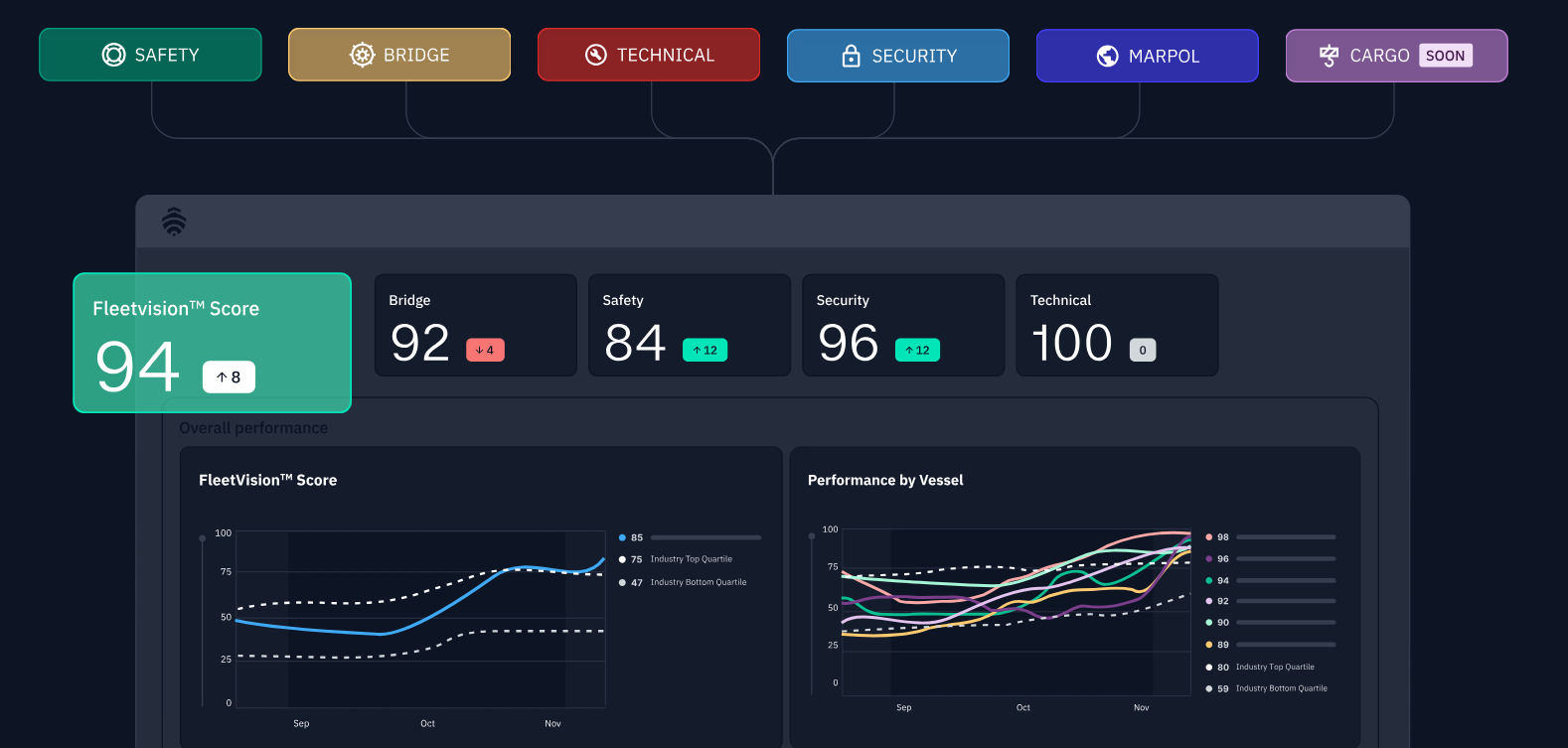
Task: Click the Nov label on the FleetVision Score chart
Action: pos(552,723)
